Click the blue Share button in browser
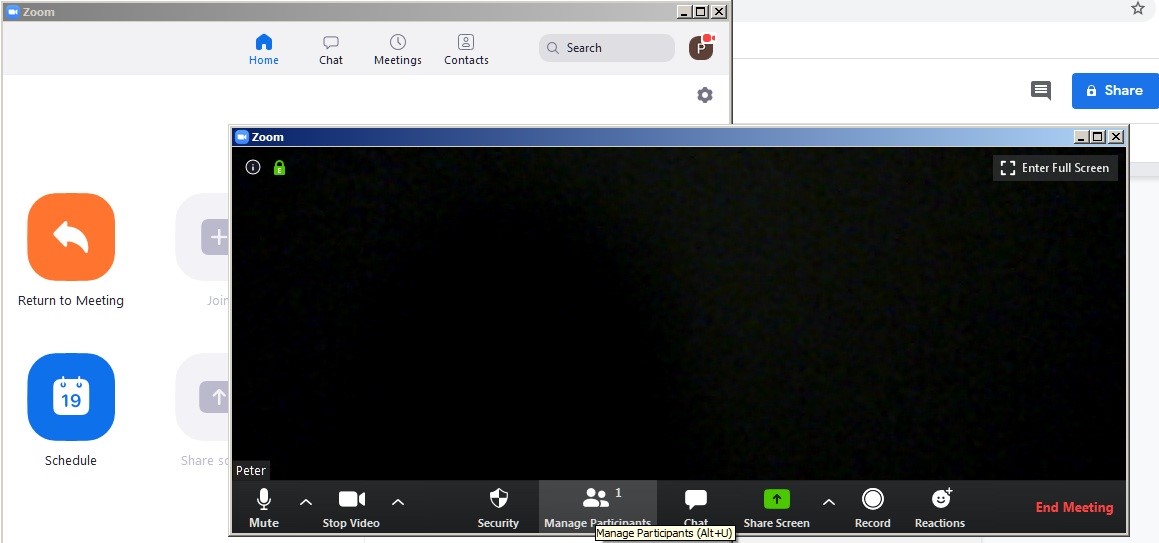The image size is (1159, 543). [x=1115, y=91]
